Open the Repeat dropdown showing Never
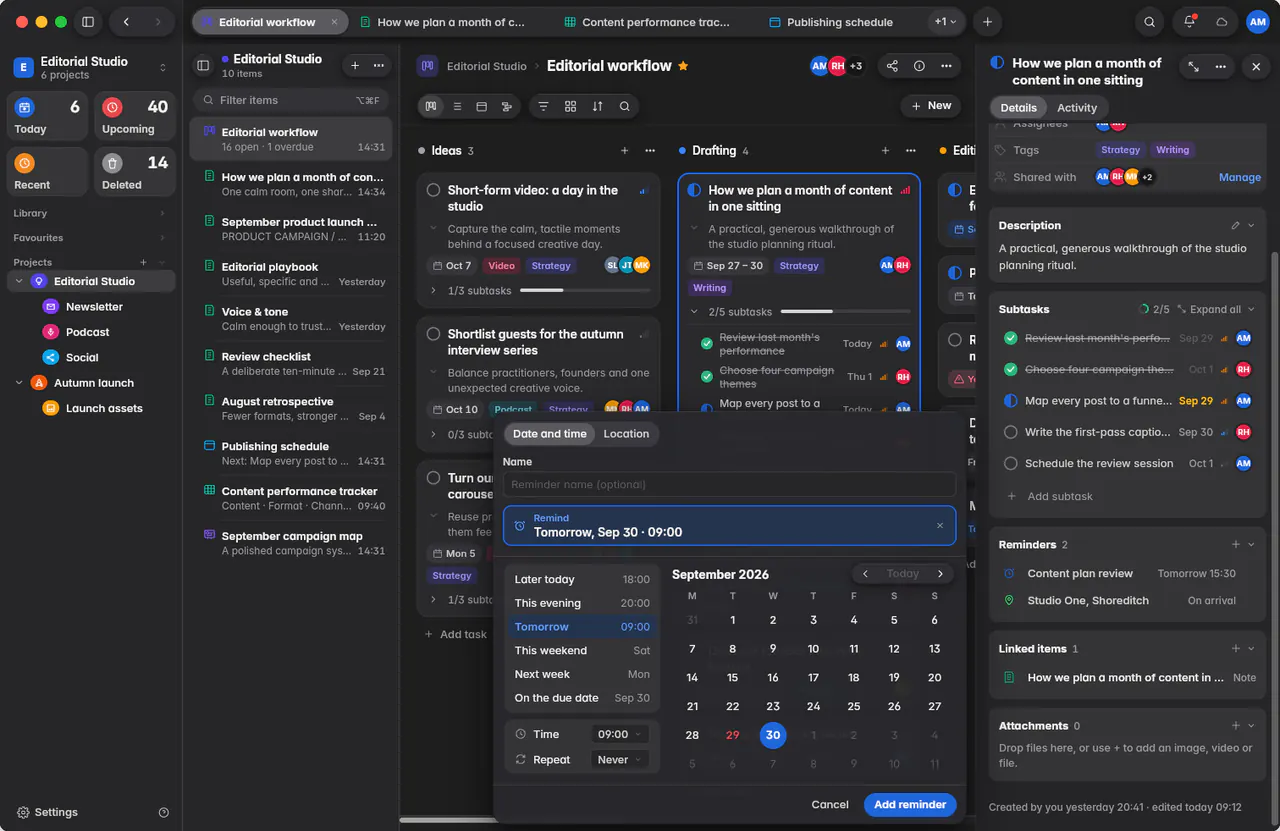The width and height of the screenshot is (1280, 831). click(x=620, y=760)
